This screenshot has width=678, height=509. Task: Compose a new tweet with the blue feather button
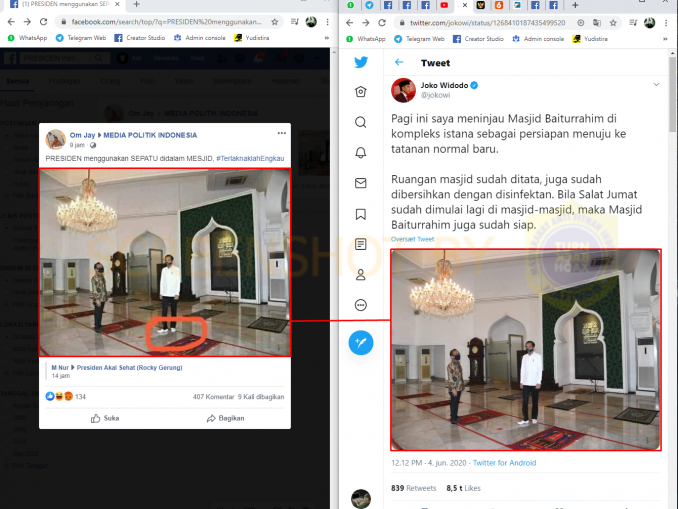(361, 343)
